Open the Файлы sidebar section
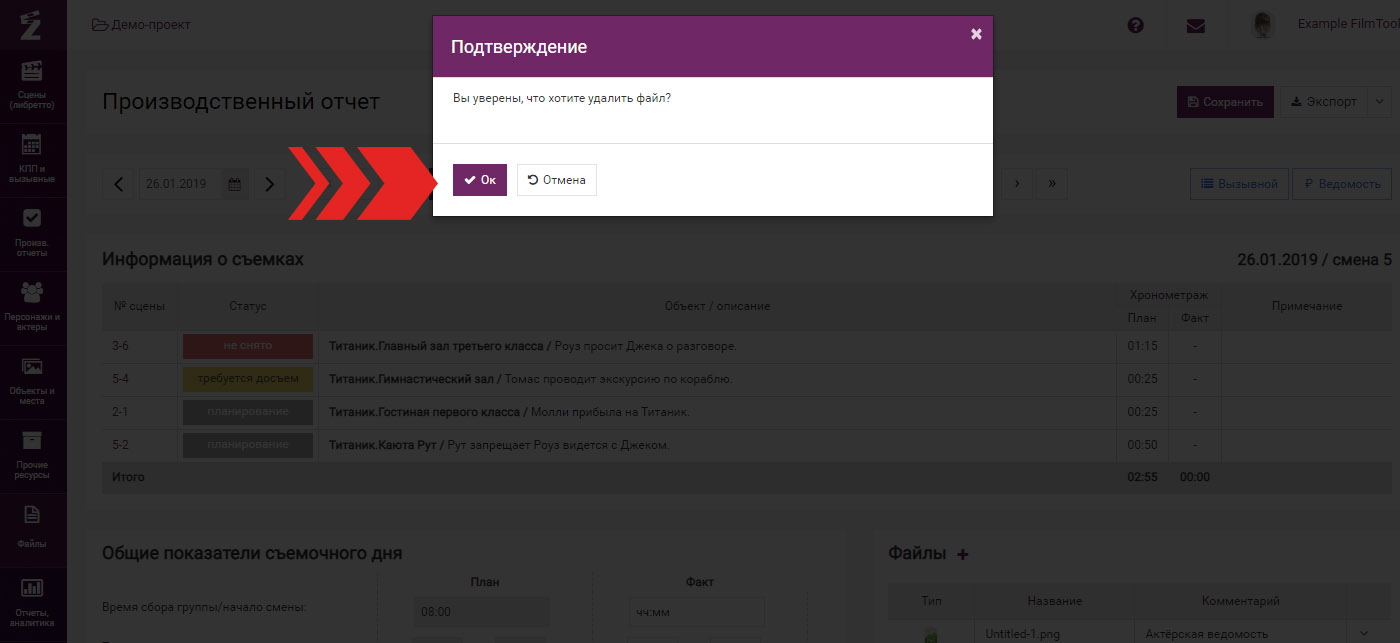 (33, 527)
